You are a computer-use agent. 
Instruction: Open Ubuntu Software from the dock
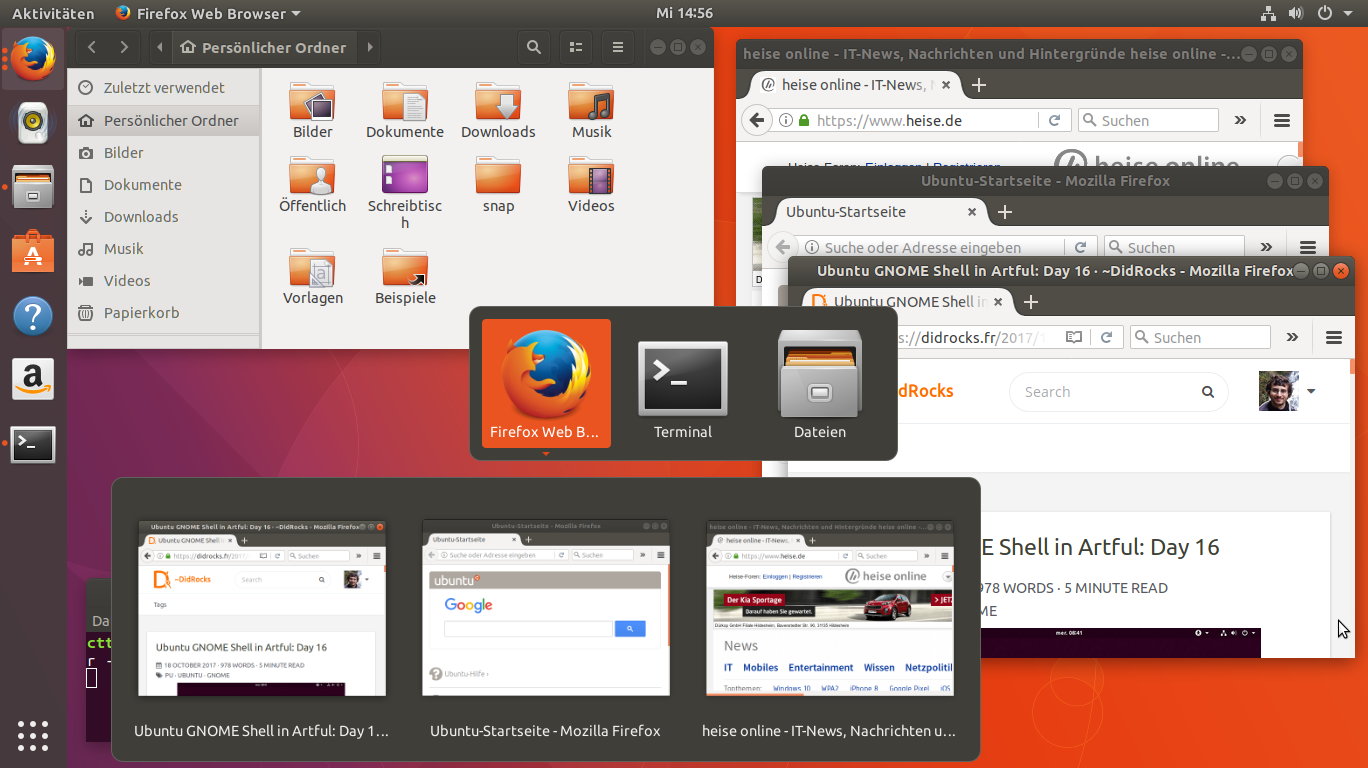click(x=33, y=251)
